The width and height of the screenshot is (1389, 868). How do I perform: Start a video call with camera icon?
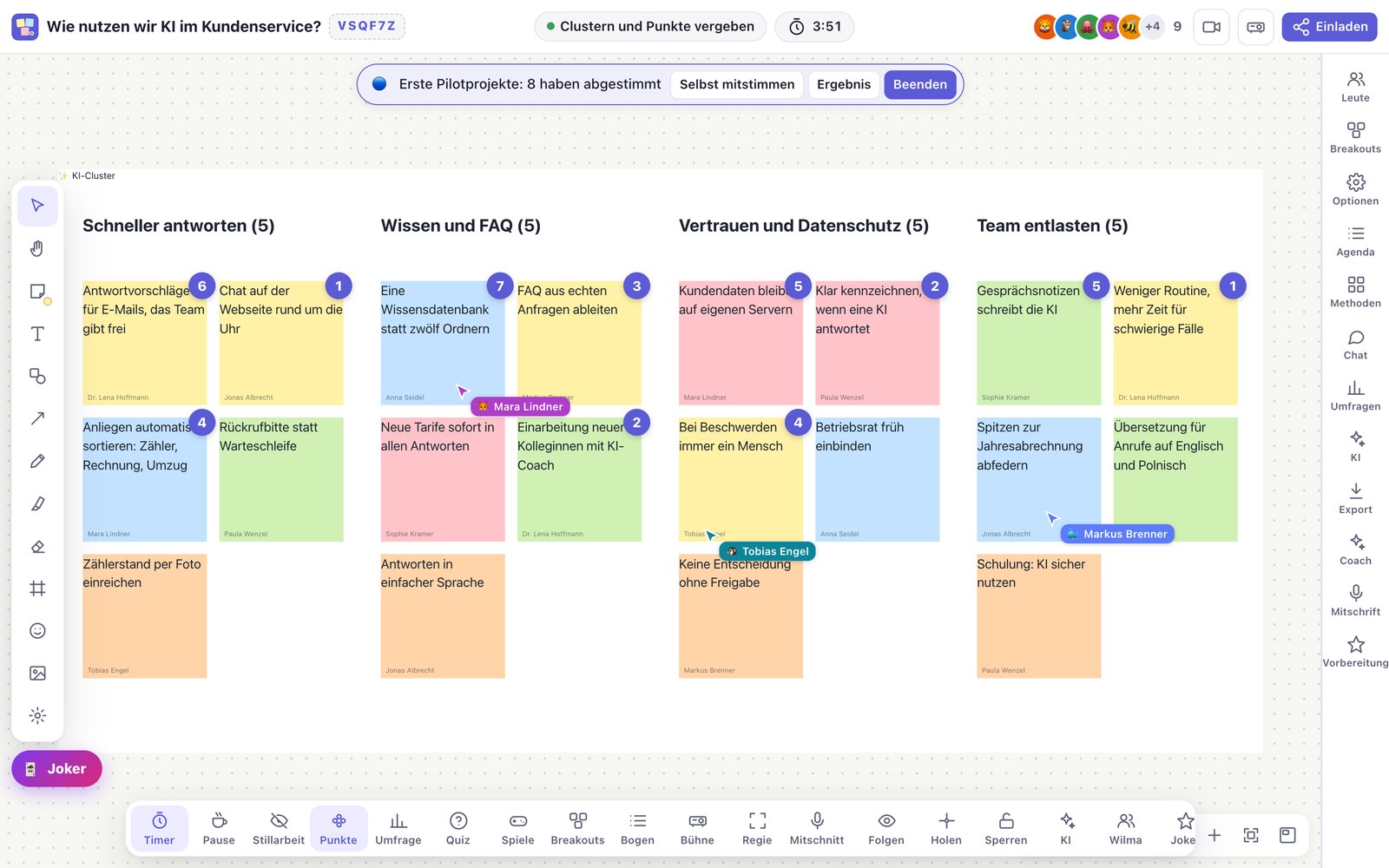coord(1211,27)
